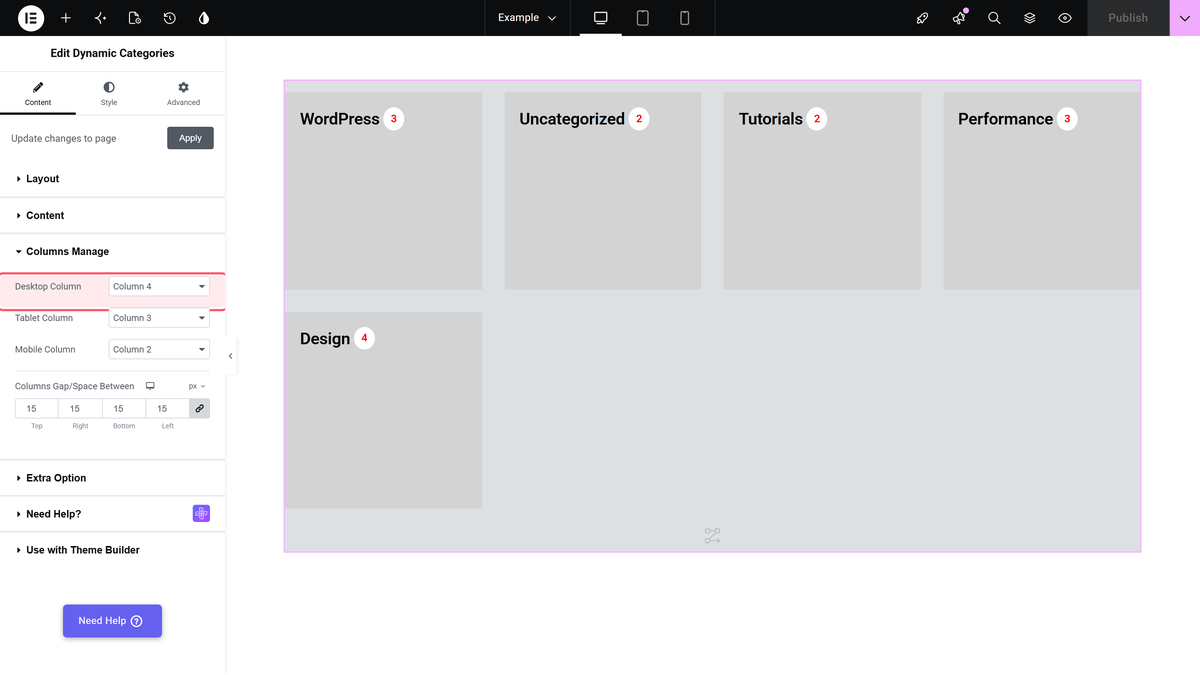Click the purple Need Help widget icon
This screenshot has height=675, width=1200.
201,514
